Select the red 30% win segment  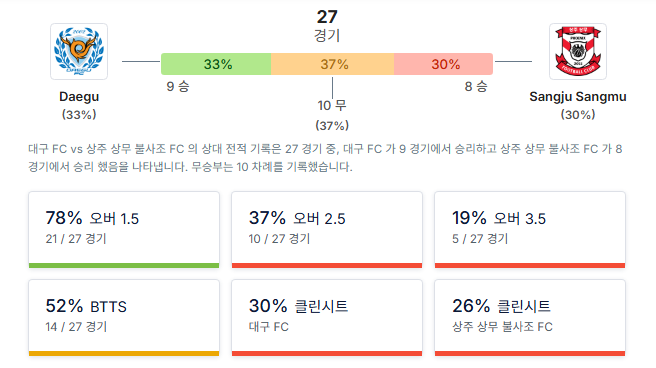coord(443,64)
